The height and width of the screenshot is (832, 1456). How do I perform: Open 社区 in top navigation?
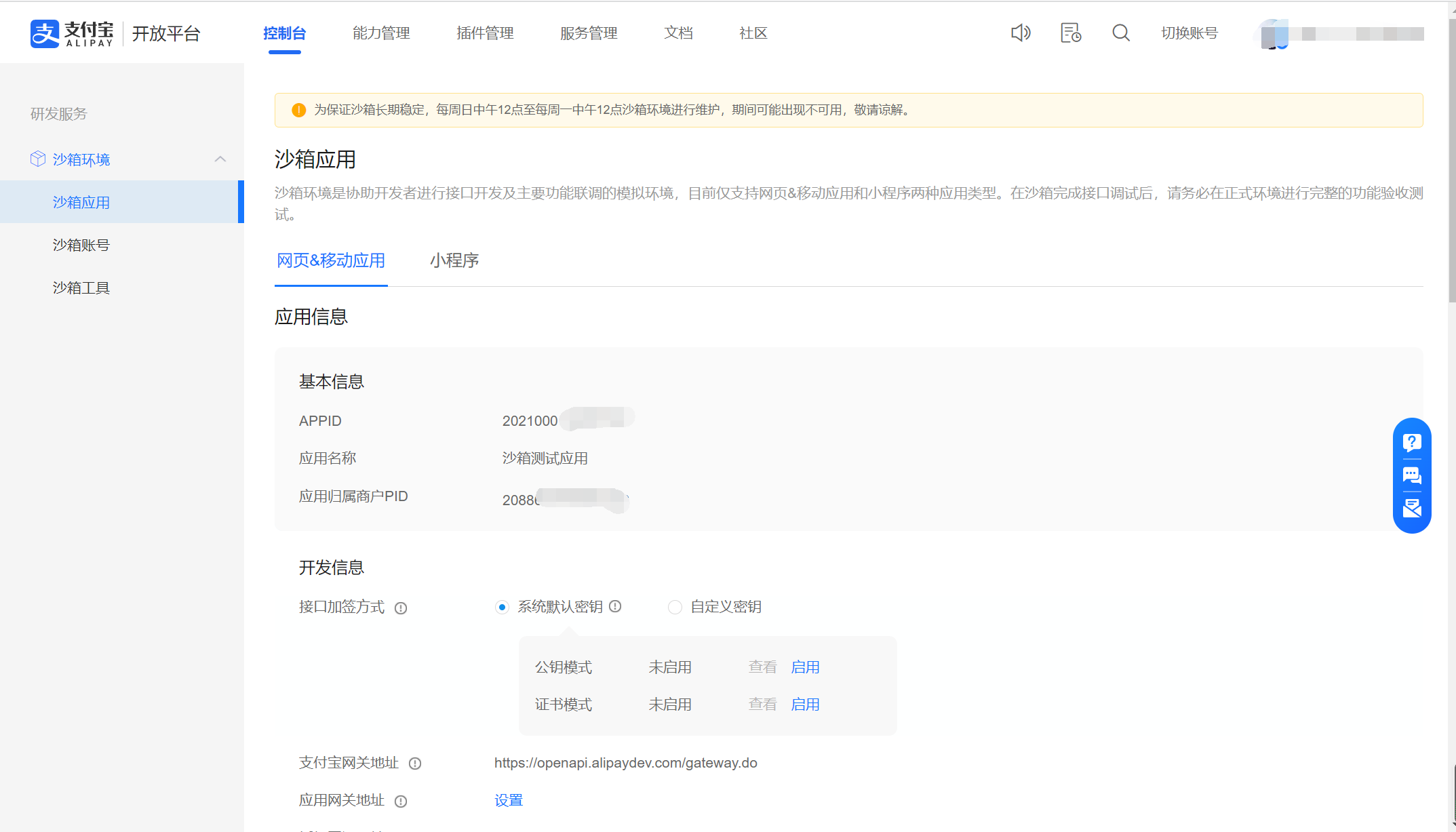(x=753, y=33)
